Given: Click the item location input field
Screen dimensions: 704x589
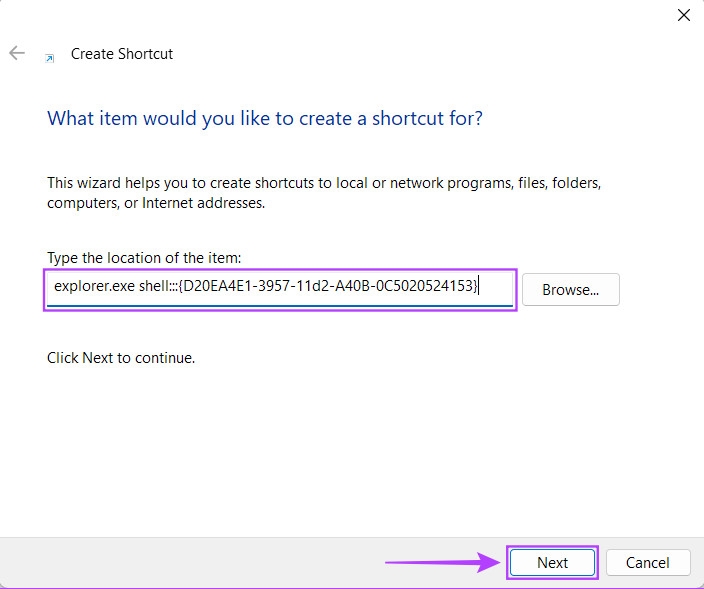Looking at the screenshot, I should (280, 290).
